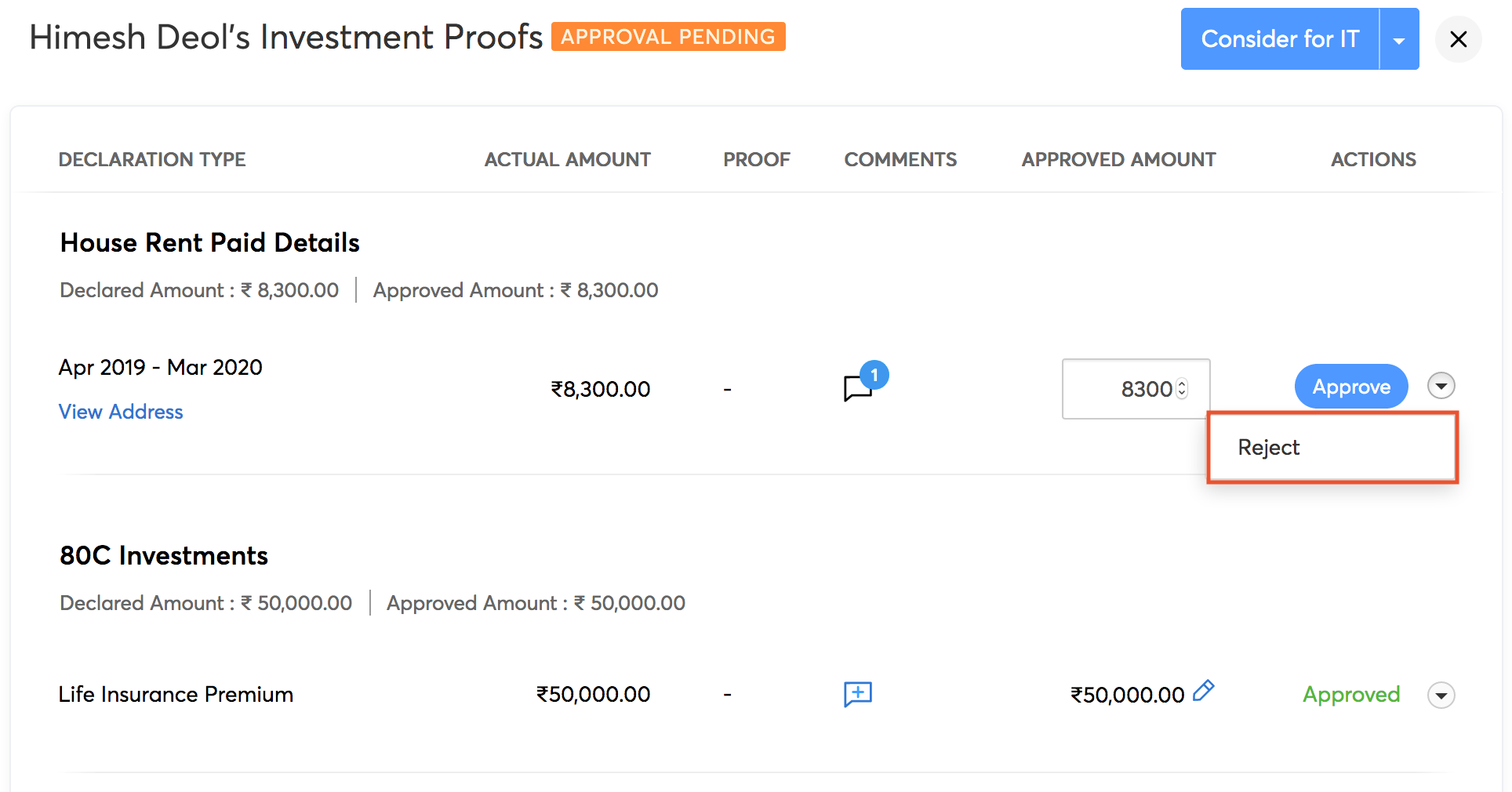Select Reject from the actions menu
The image size is (1512, 792).
point(1268,447)
